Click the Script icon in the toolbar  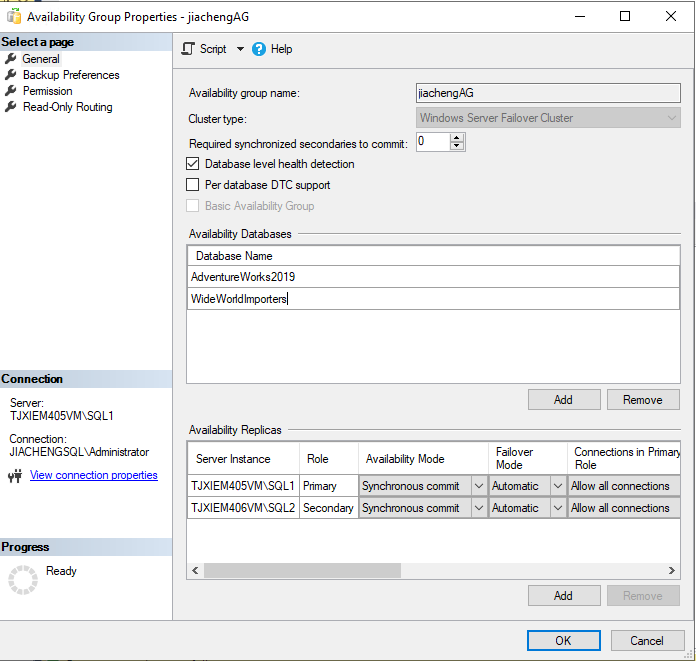click(188, 49)
